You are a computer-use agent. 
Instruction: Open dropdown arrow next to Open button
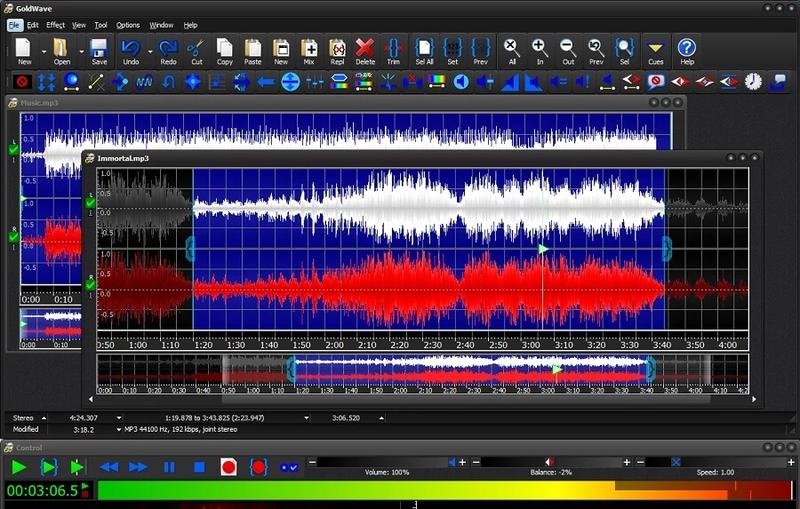79,50
